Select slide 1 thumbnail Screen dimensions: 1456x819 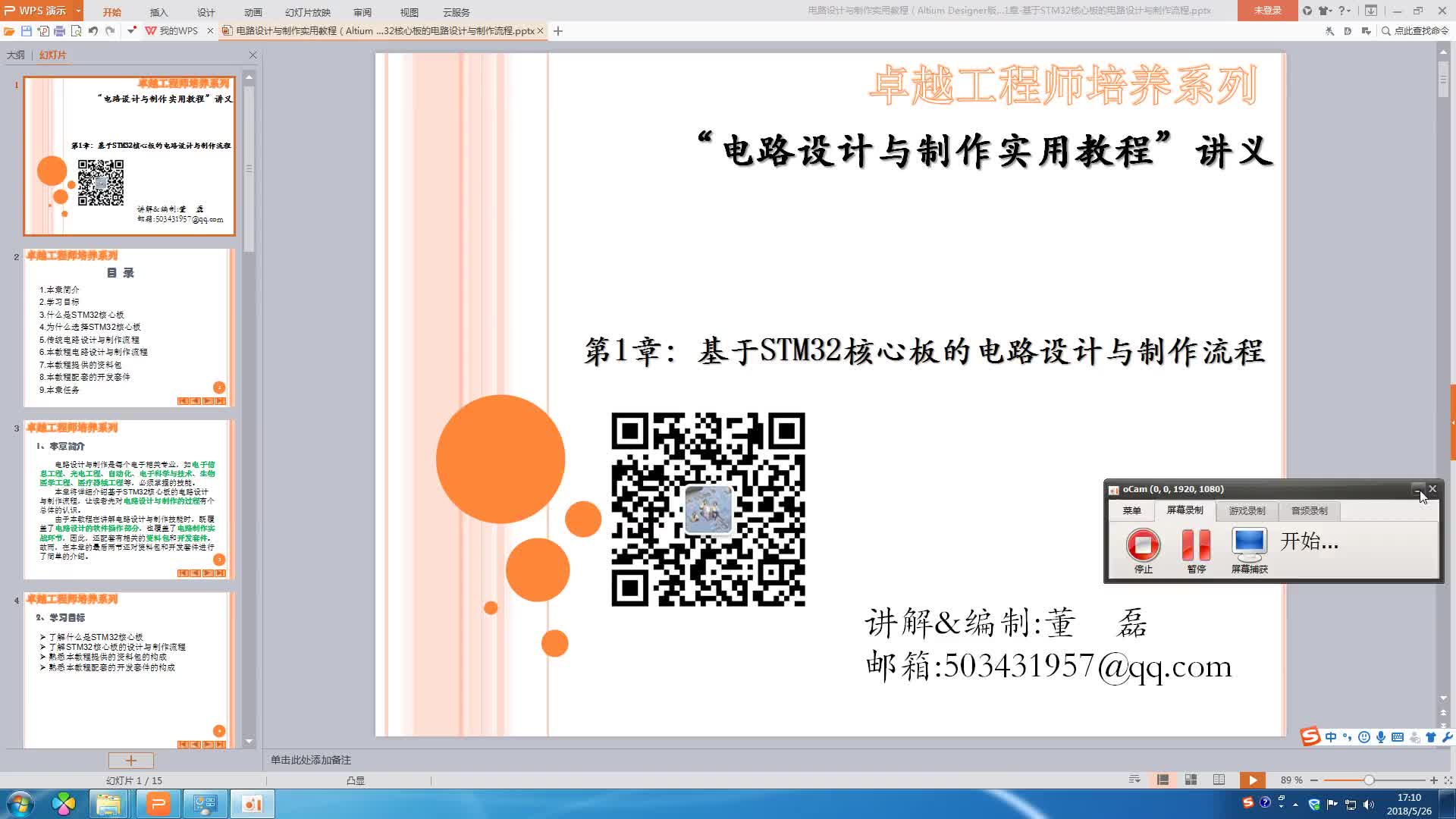[x=130, y=155]
